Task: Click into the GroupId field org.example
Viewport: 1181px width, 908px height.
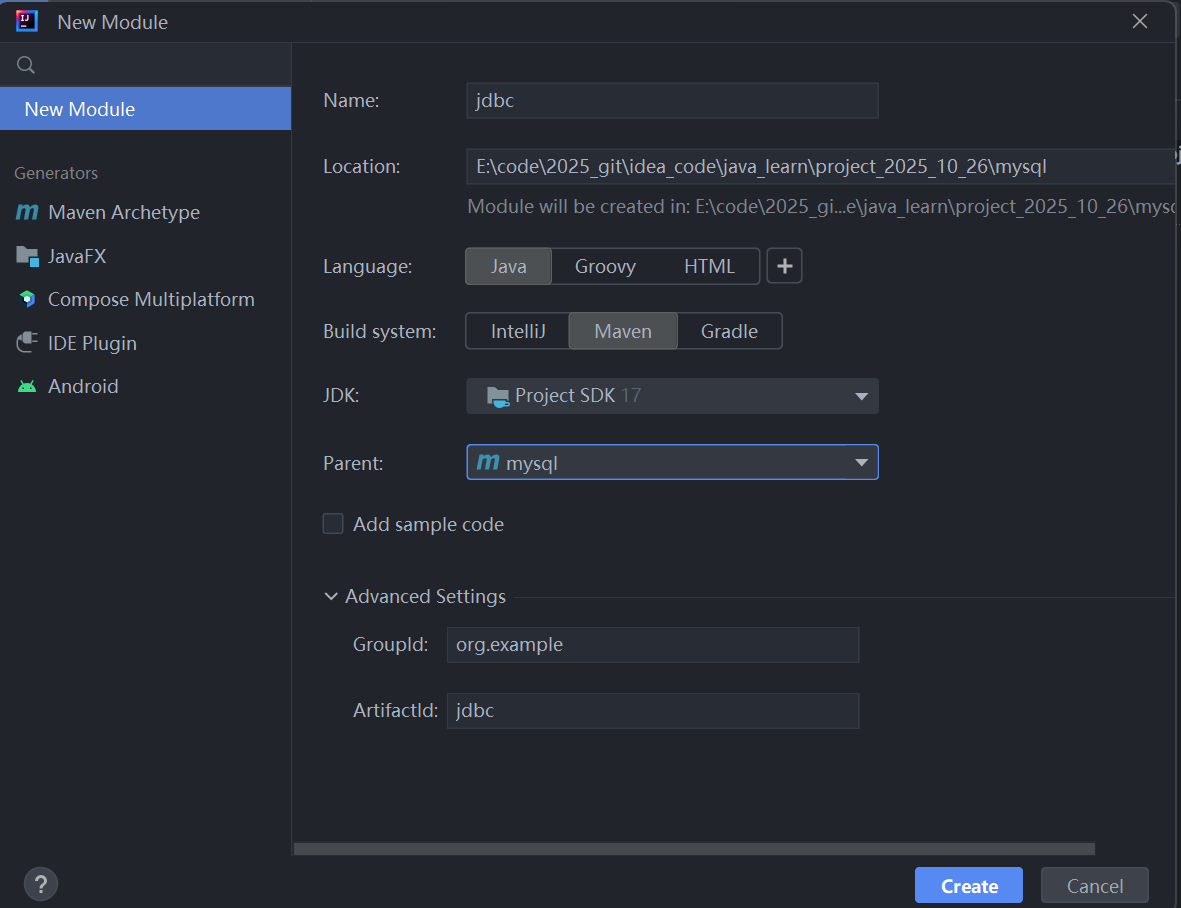Action: coord(652,645)
